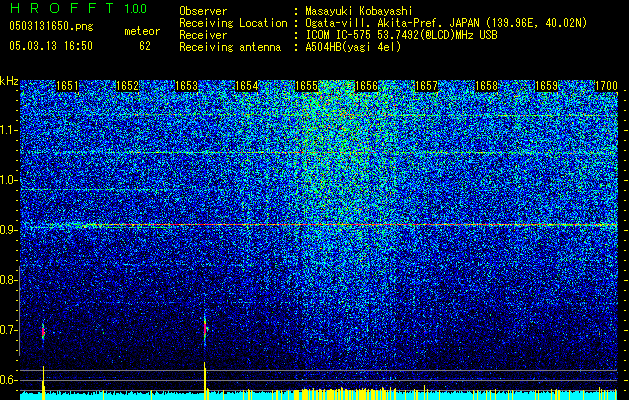Viewport: 629px width, 400px height.
Task: Click the Receiver label
Action: tap(203, 35)
